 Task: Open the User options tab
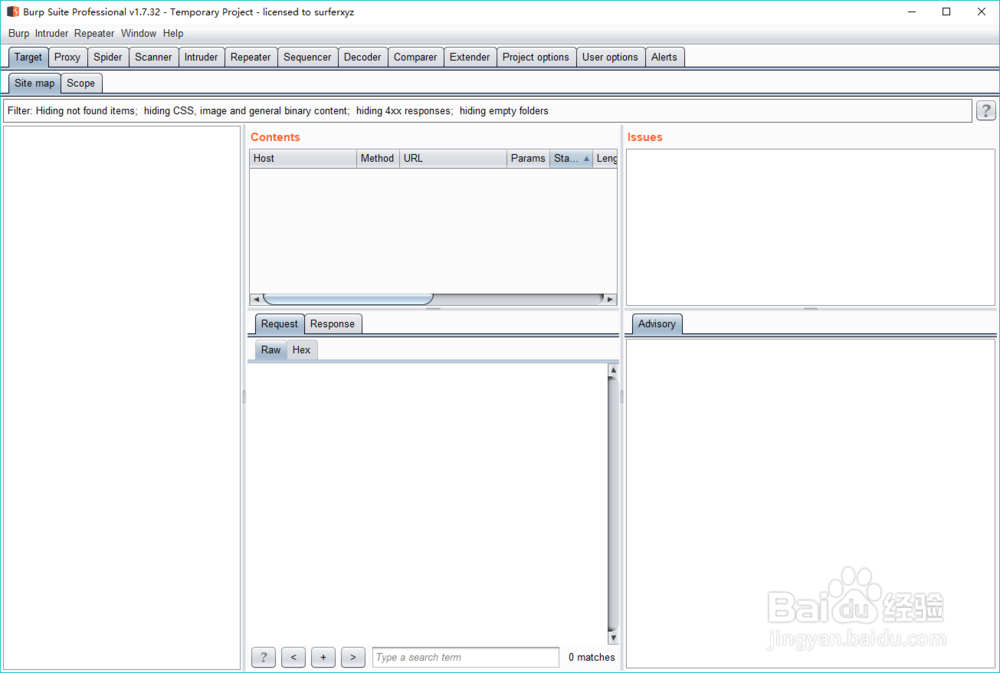click(x=610, y=57)
